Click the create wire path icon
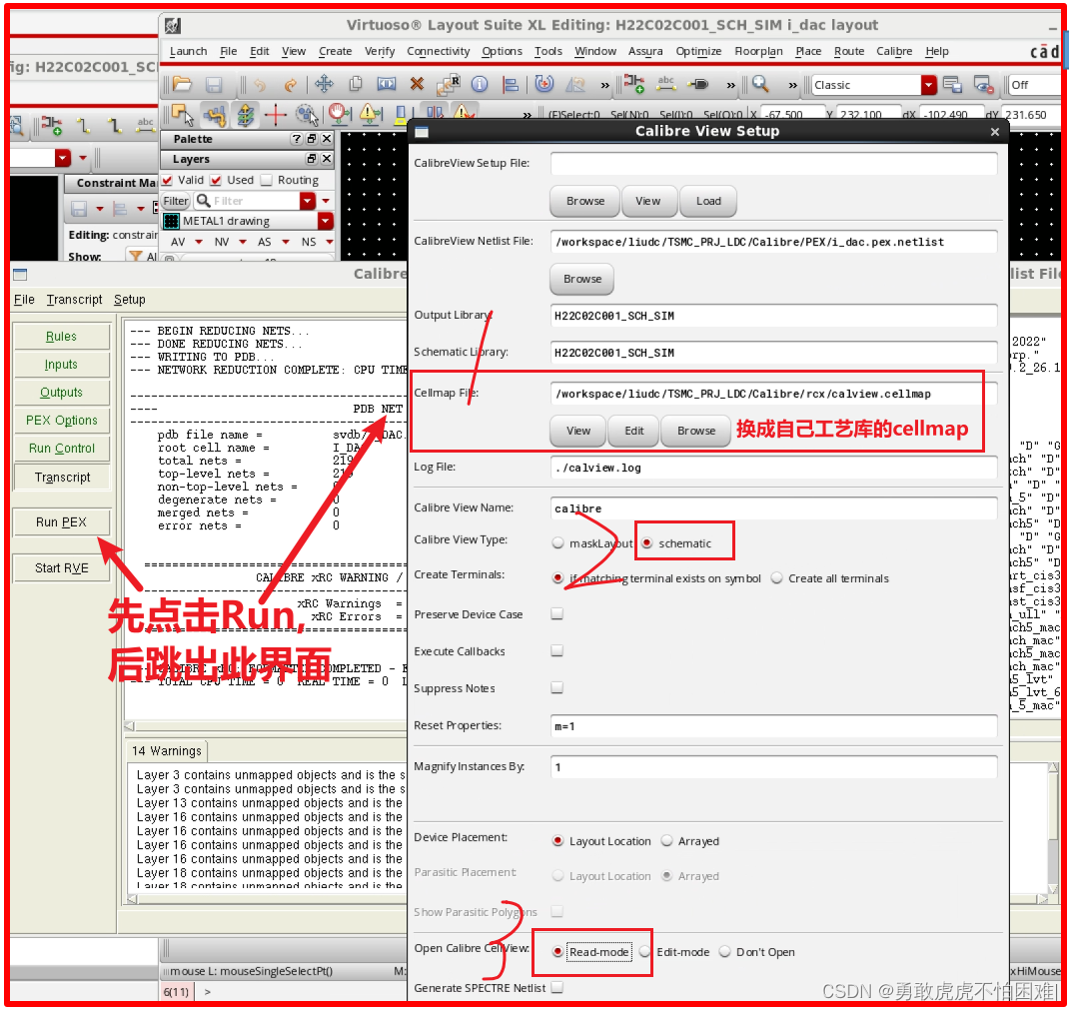This screenshot has width=1069, height=1010. (215, 115)
